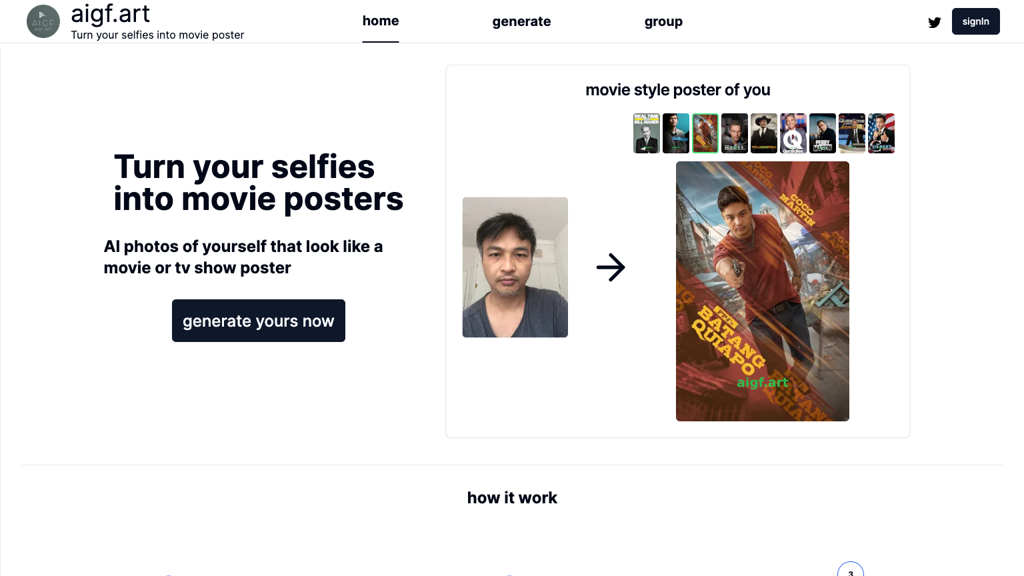Choose the fourth dark close-up face thumbnail
Screen dimensions: 1024x576
(x=734, y=133)
